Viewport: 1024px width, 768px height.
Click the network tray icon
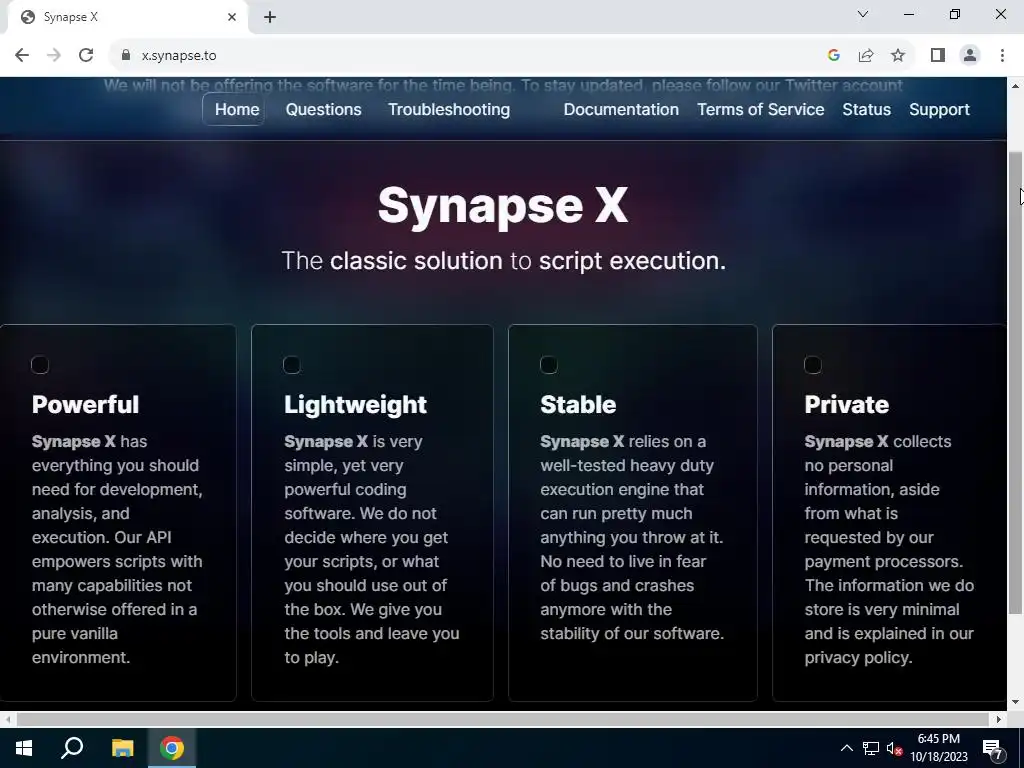pyautogui.click(x=871, y=748)
